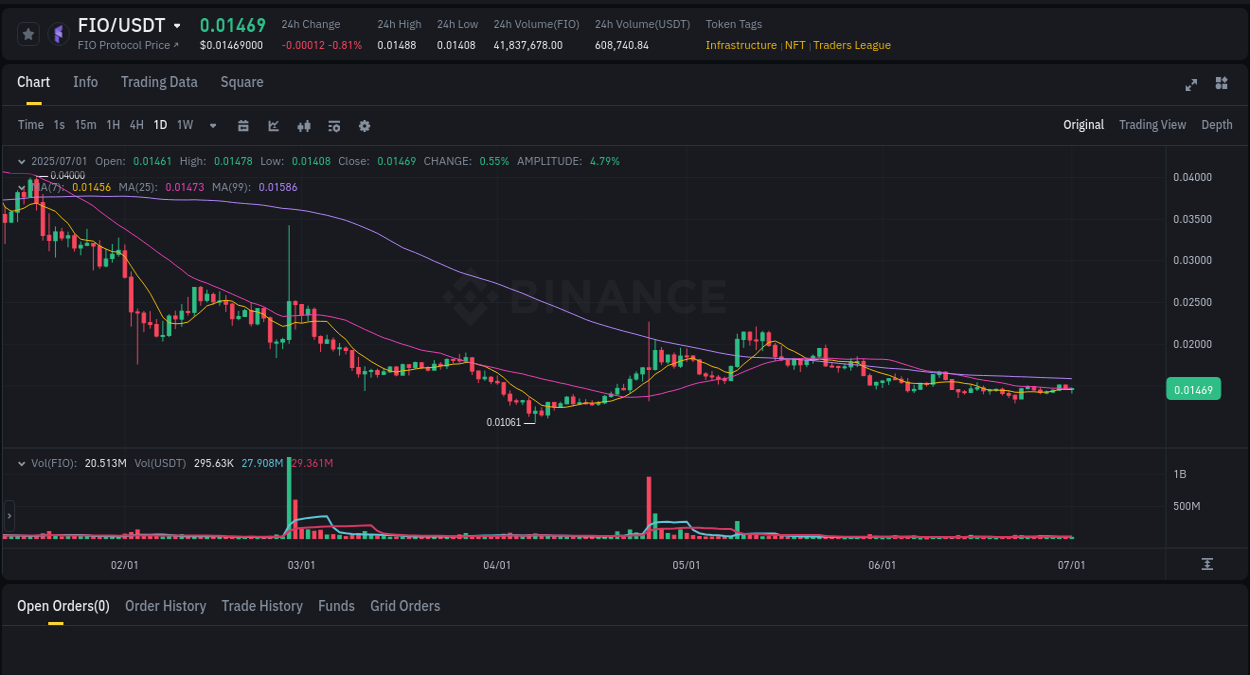Collapse the OHLC info row via its chevron
The width and height of the screenshot is (1250, 675).
tap(21, 160)
